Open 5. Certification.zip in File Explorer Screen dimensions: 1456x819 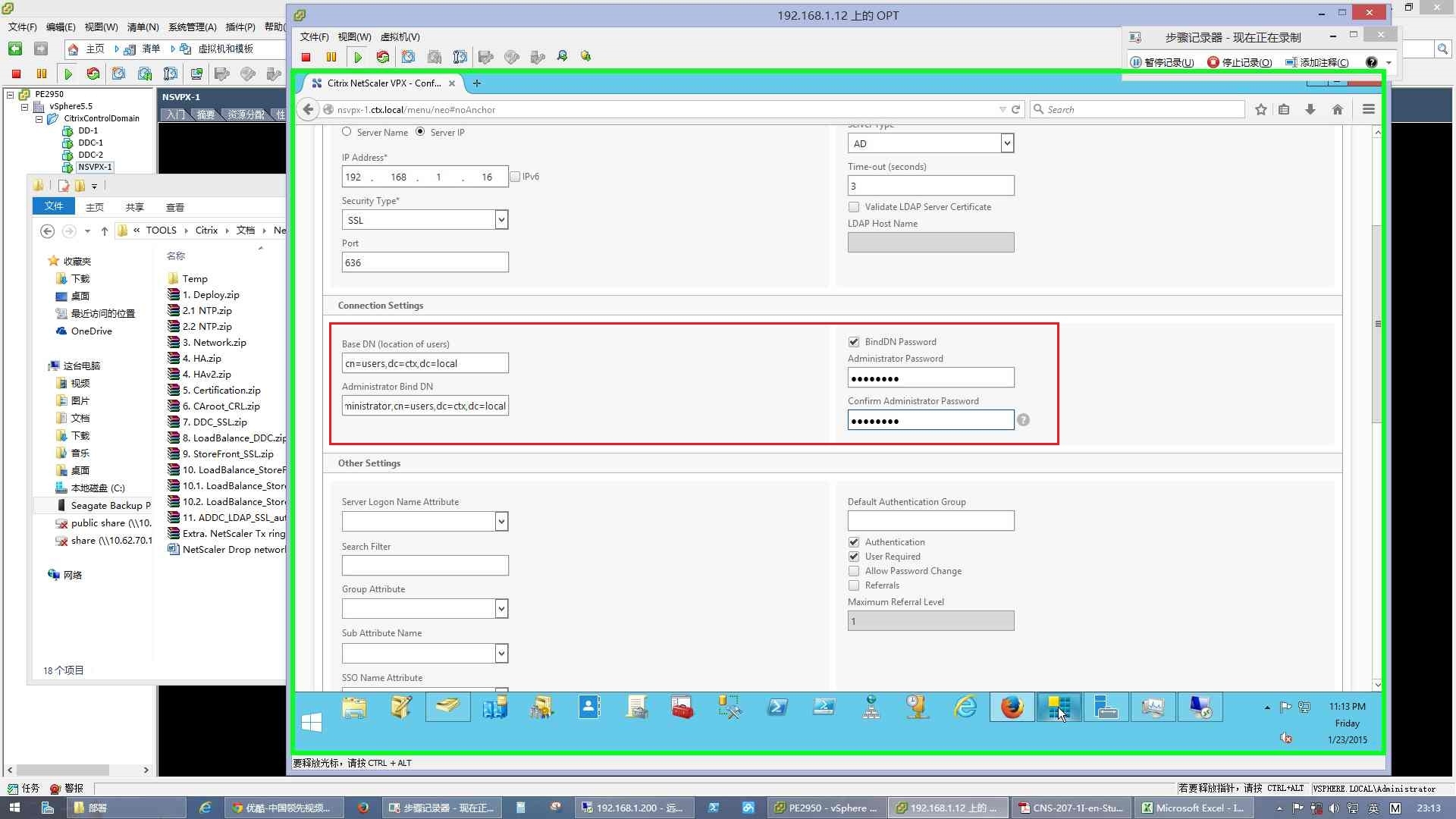(221, 391)
